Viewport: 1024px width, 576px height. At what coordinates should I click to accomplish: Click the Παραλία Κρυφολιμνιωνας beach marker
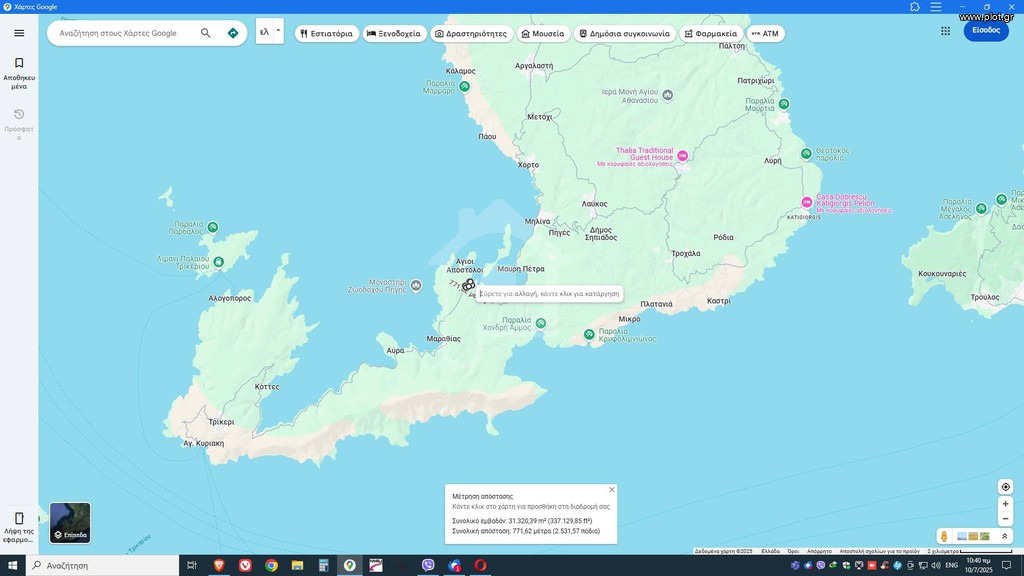589,334
